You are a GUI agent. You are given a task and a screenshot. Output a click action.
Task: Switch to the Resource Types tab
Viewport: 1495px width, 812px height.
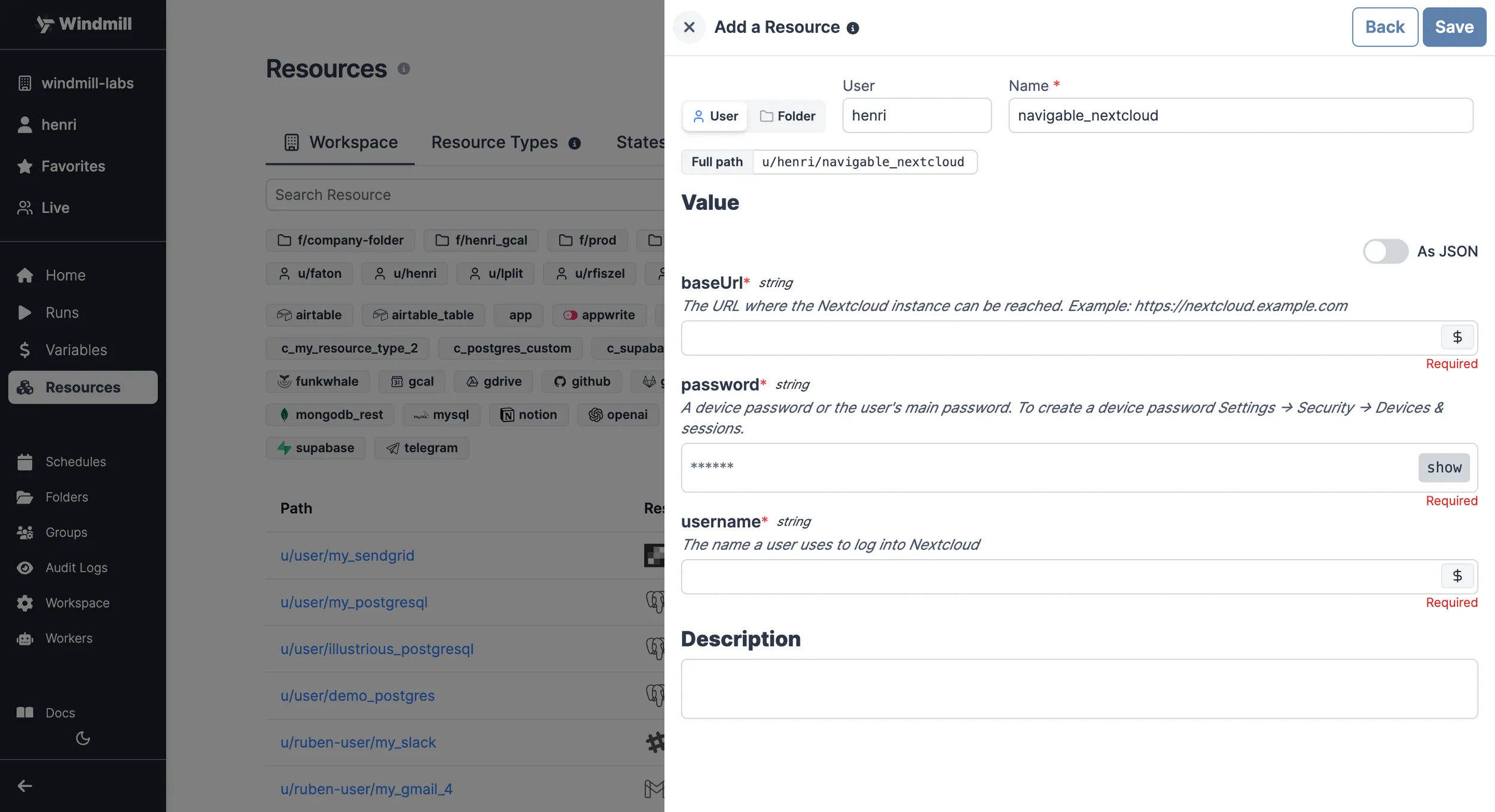pyautogui.click(x=494, y=142)
